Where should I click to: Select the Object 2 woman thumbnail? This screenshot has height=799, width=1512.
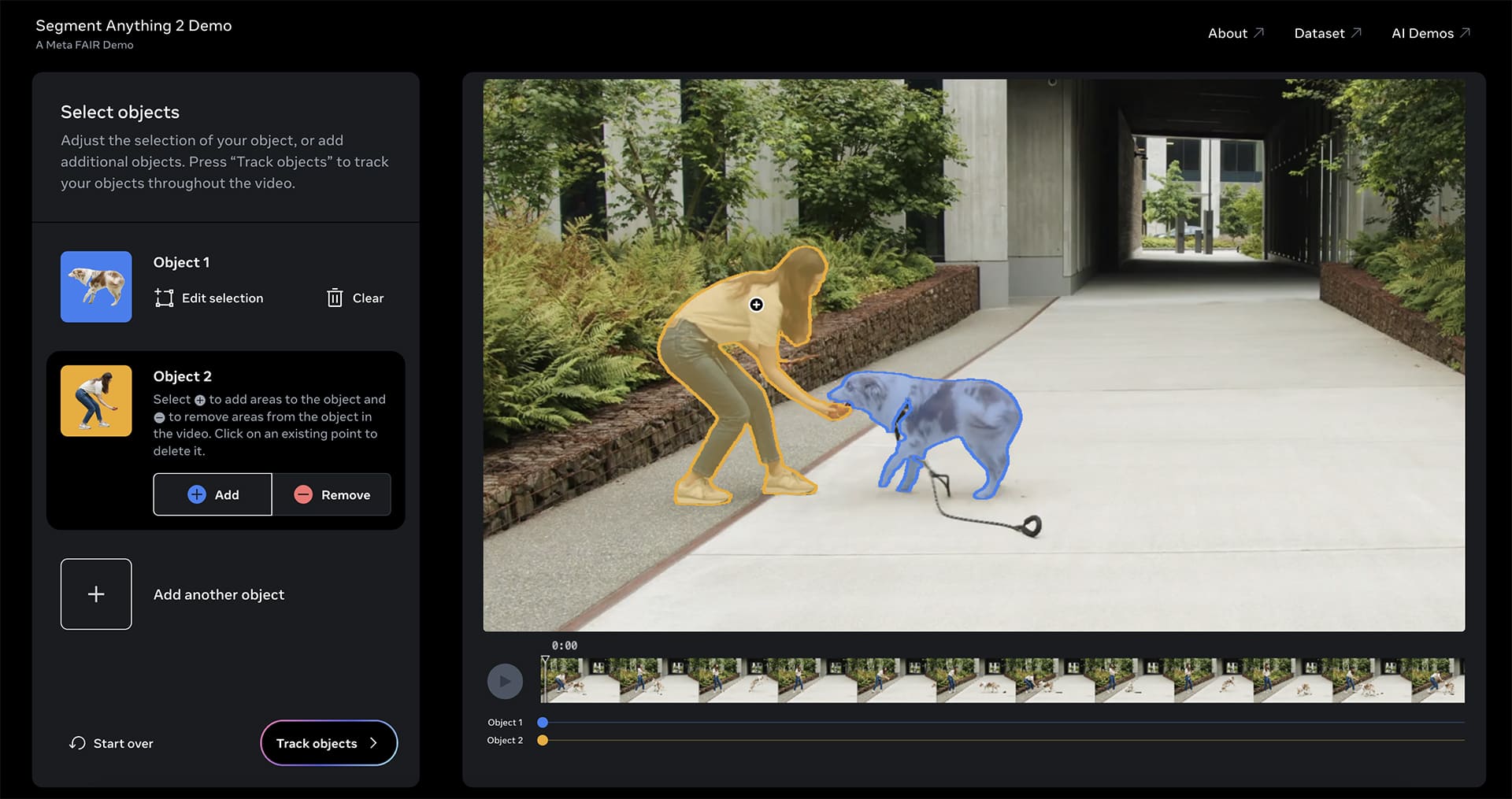[96, 401]
